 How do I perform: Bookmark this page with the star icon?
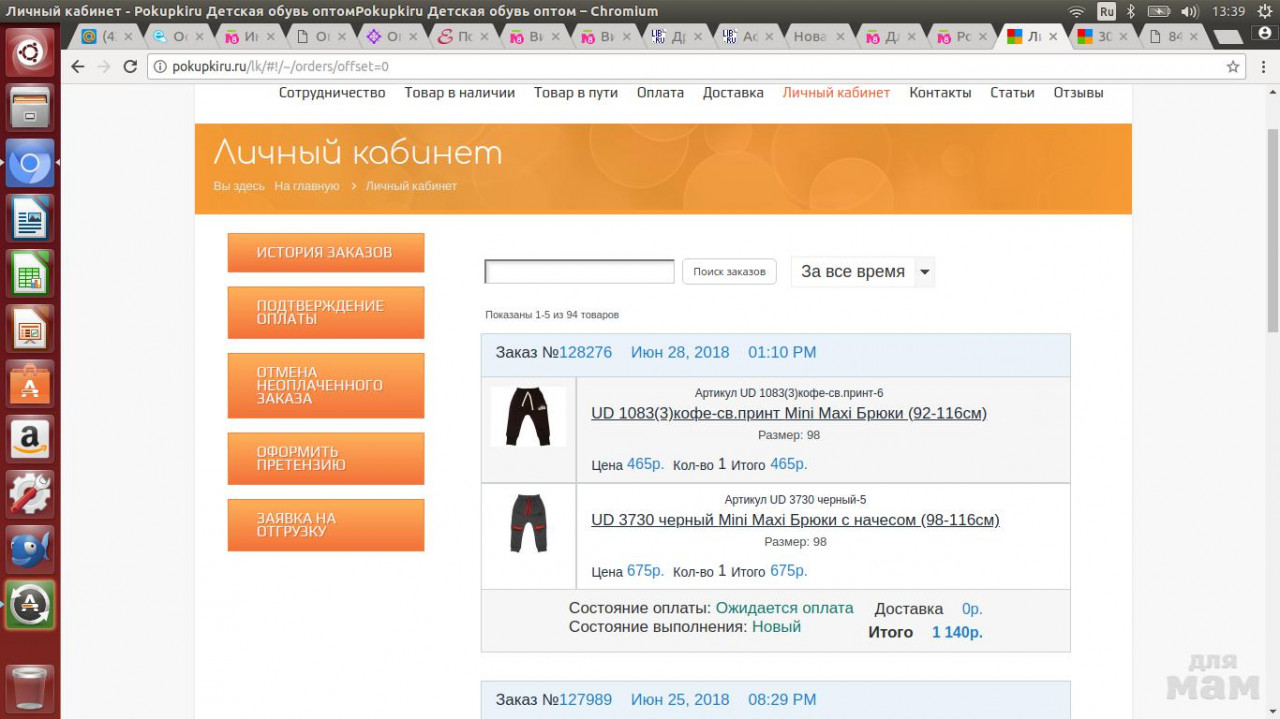(1233, 67)
